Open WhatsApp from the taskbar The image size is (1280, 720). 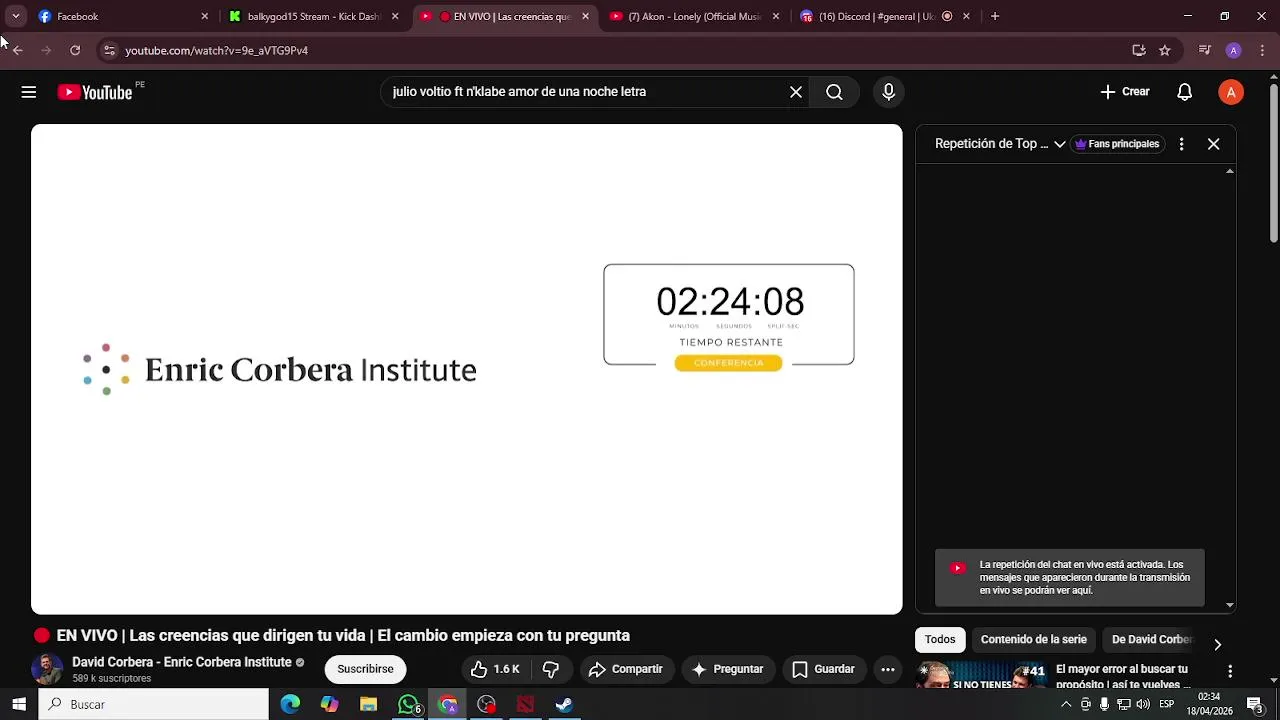[x=408, y=704]
